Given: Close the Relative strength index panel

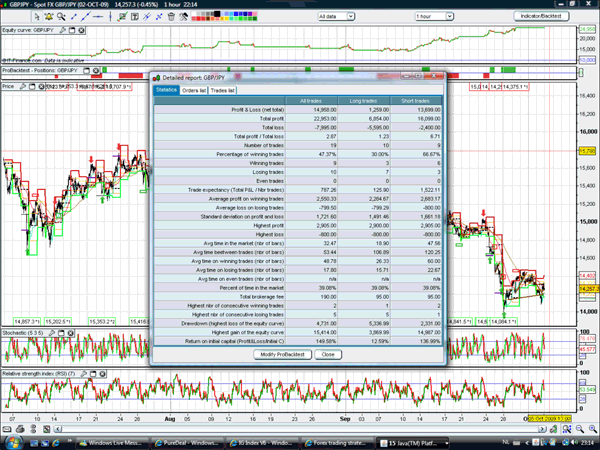Looking at the screenshot, I should tap(103, 373).
